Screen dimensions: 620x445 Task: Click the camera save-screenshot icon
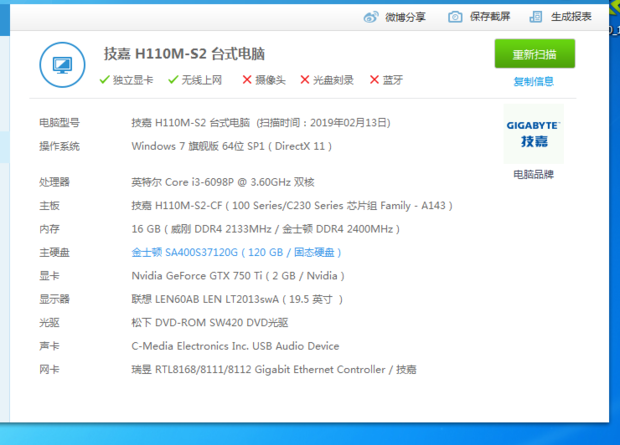[x=455, y=17]
